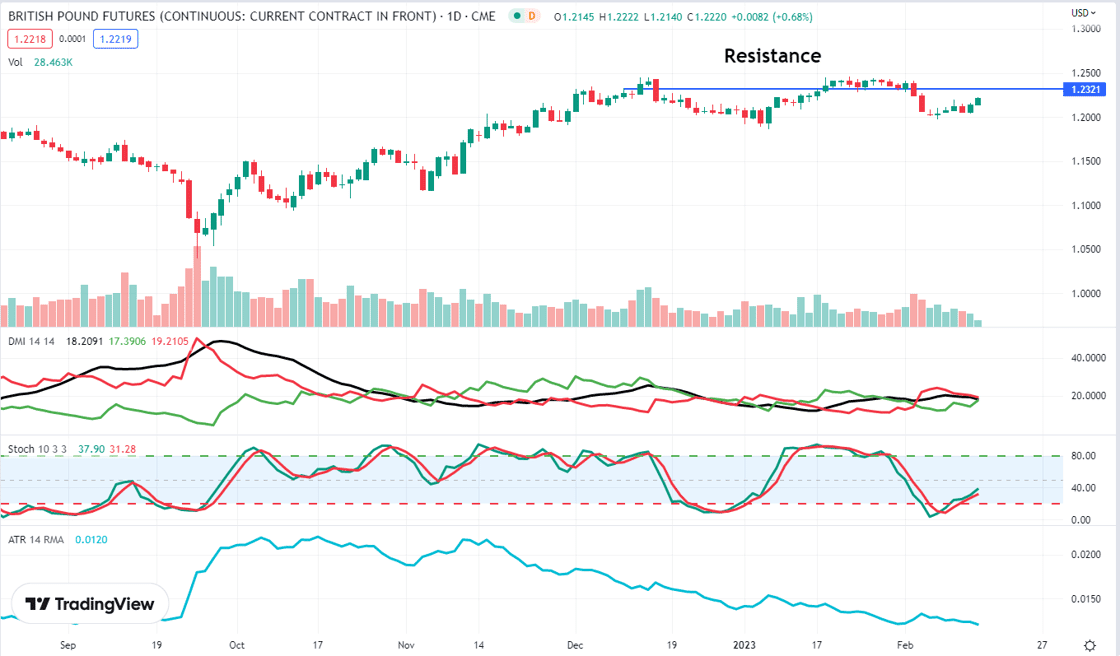Click the 1.1000 price axis label
The image size is (1120, 656).
tap(1086, 205)
